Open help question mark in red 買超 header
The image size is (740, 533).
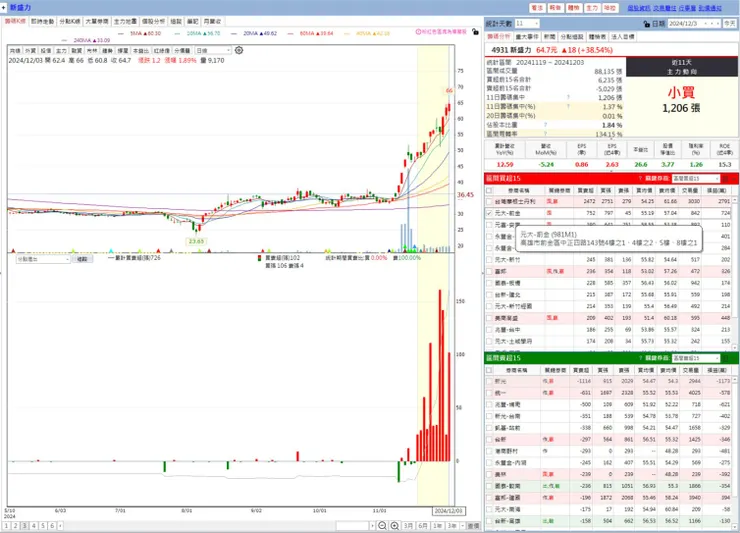640,178
